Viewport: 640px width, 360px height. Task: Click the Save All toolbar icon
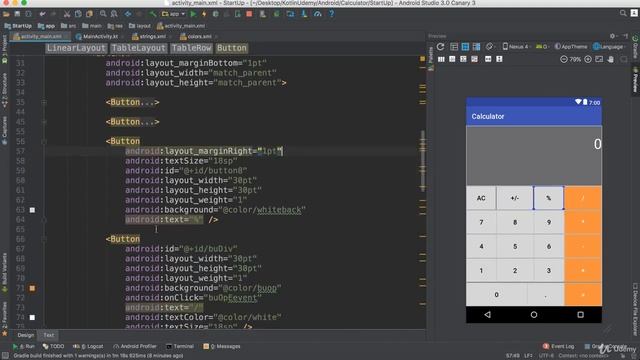tap(17, 14)
